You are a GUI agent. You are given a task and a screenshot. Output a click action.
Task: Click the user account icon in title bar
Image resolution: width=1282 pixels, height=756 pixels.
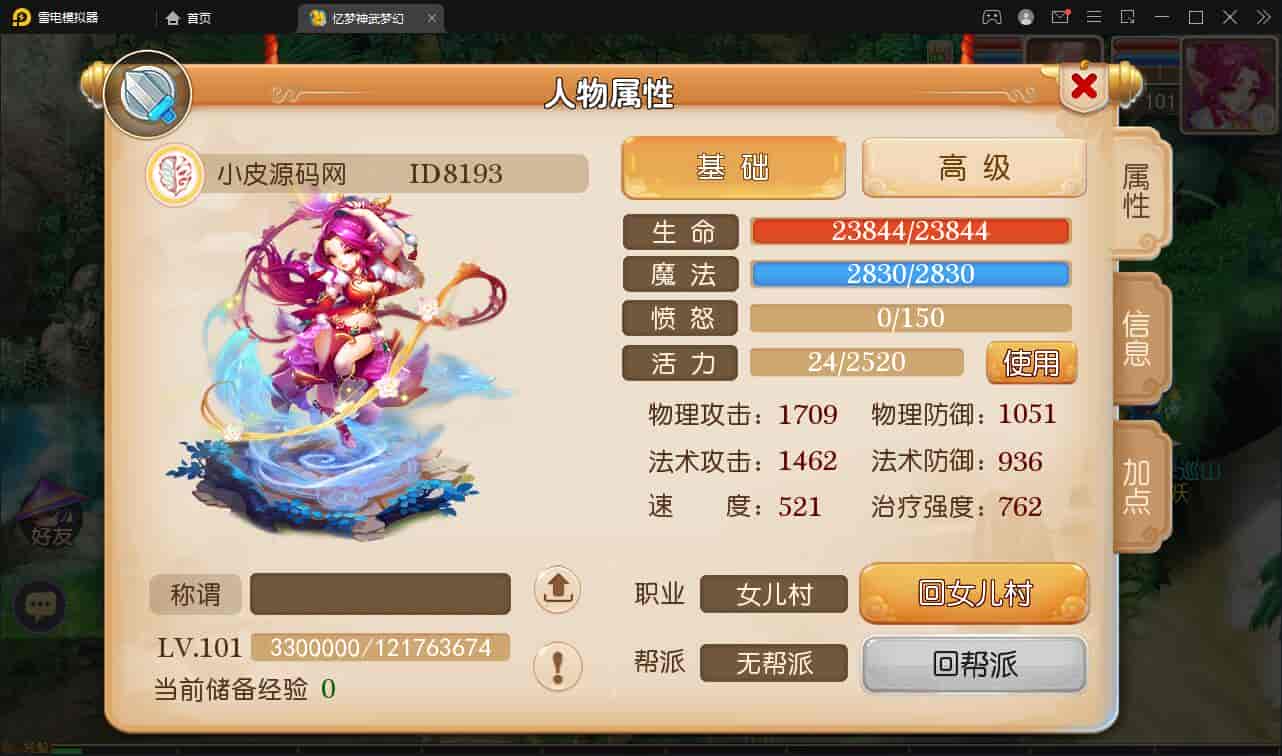(1026, 17)
